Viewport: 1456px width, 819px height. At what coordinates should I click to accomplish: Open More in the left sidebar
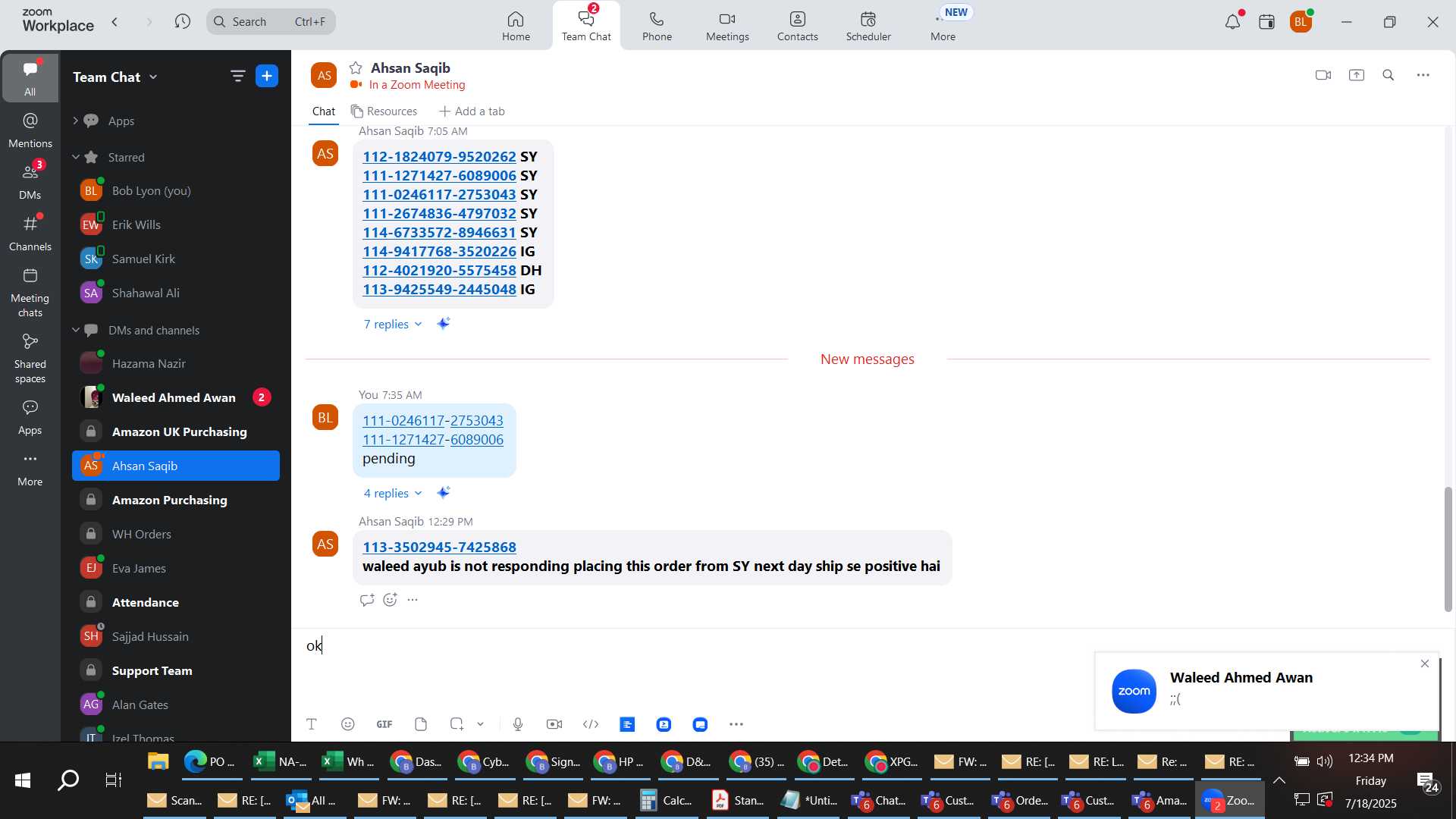click(x=30, y=469)
